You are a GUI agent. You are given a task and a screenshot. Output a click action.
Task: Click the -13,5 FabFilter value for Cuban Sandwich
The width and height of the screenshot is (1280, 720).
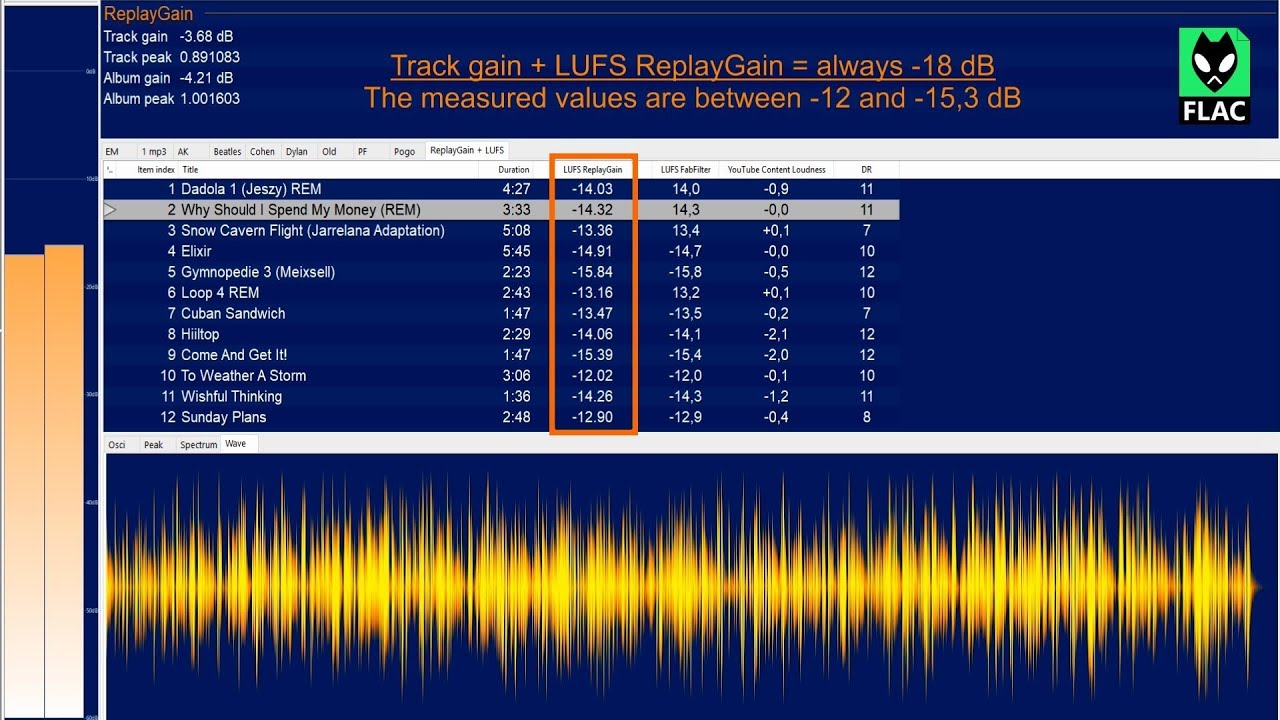pos(685,314)
